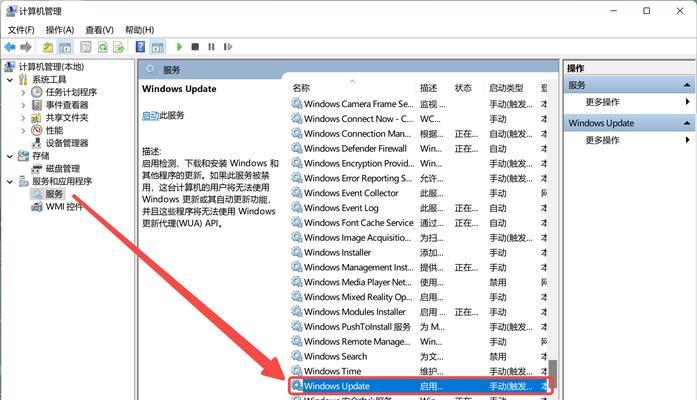Select Windows Mixed Reality OpenXR row
This screenshot has height=400, width=697.
point(419,297)
